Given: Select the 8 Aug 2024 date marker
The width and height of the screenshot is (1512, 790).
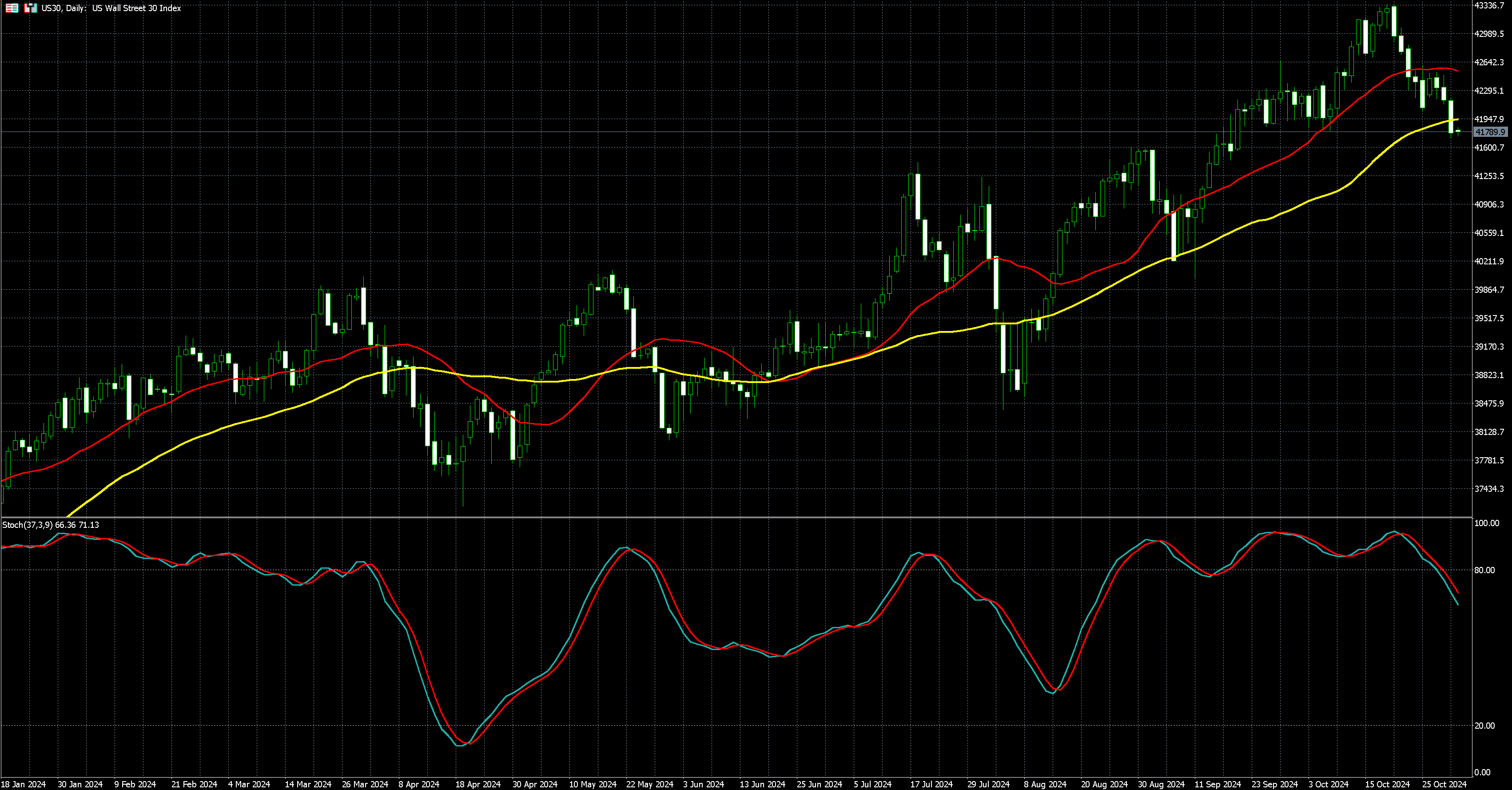Looking at the screenshot, I should (1045, 784).
